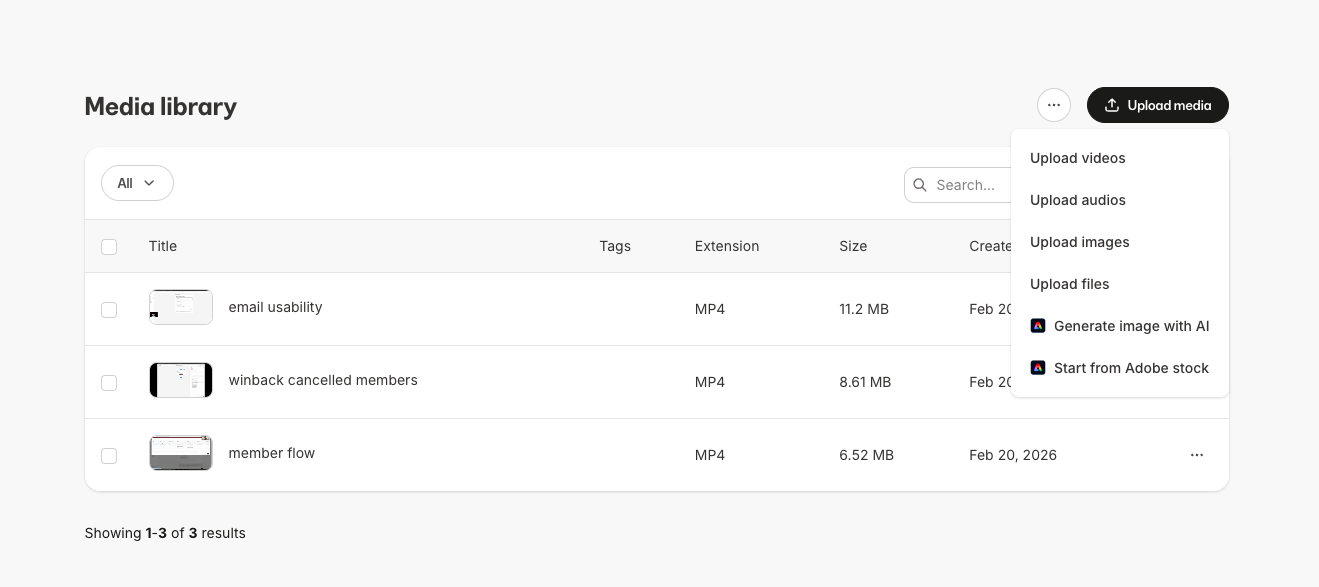Screen dimensions: 1319x587
Task: Toggle the select-all checkbox in the header
Action: pos(109,247)
